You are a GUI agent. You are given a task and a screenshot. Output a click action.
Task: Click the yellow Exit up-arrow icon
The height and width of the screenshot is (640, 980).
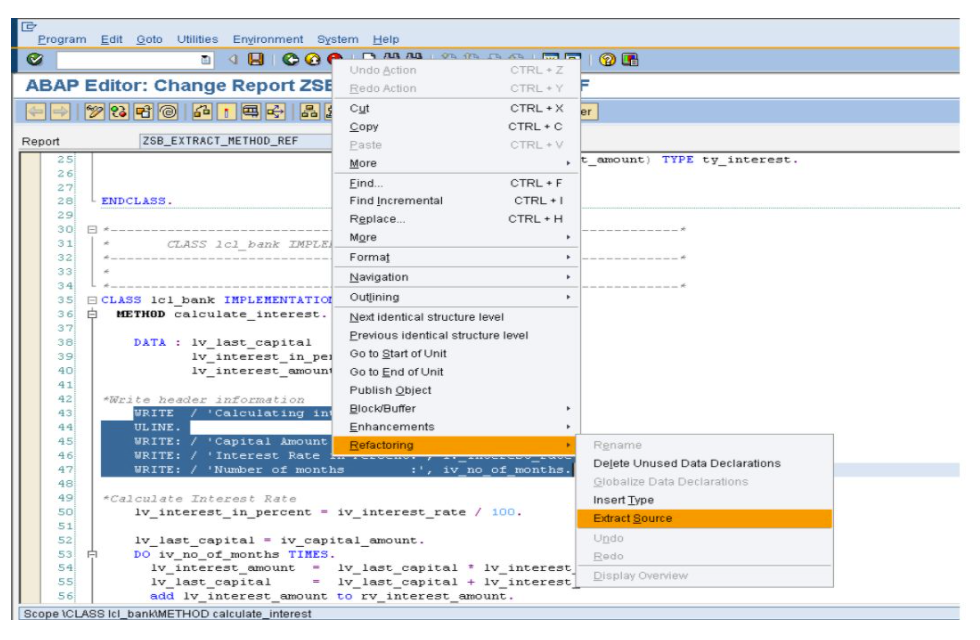click(x=312, y=59)
